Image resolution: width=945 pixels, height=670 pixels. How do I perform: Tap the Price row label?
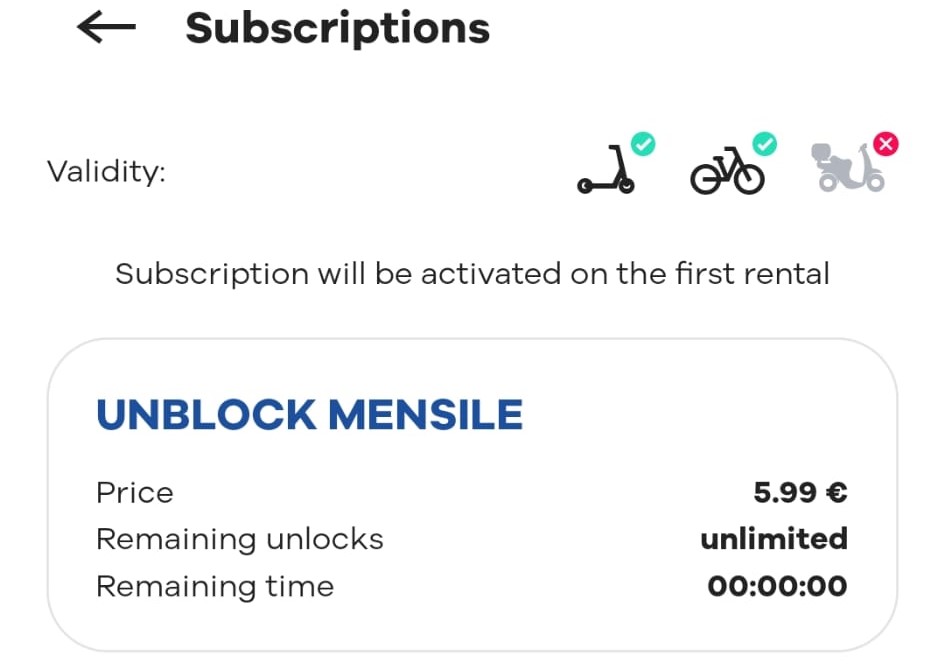point(135,493)
